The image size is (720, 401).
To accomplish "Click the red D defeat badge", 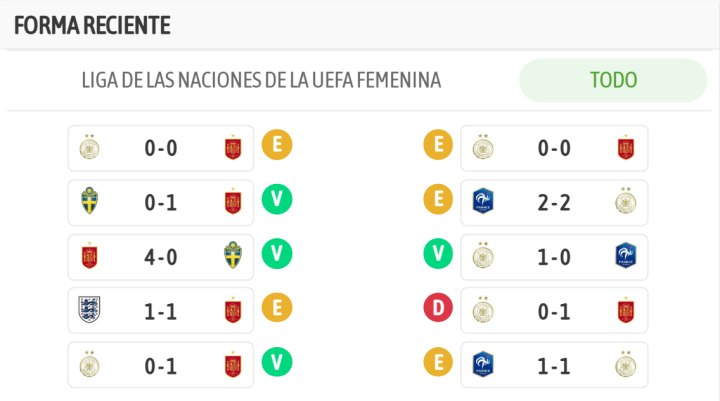I will coord(437,309).
